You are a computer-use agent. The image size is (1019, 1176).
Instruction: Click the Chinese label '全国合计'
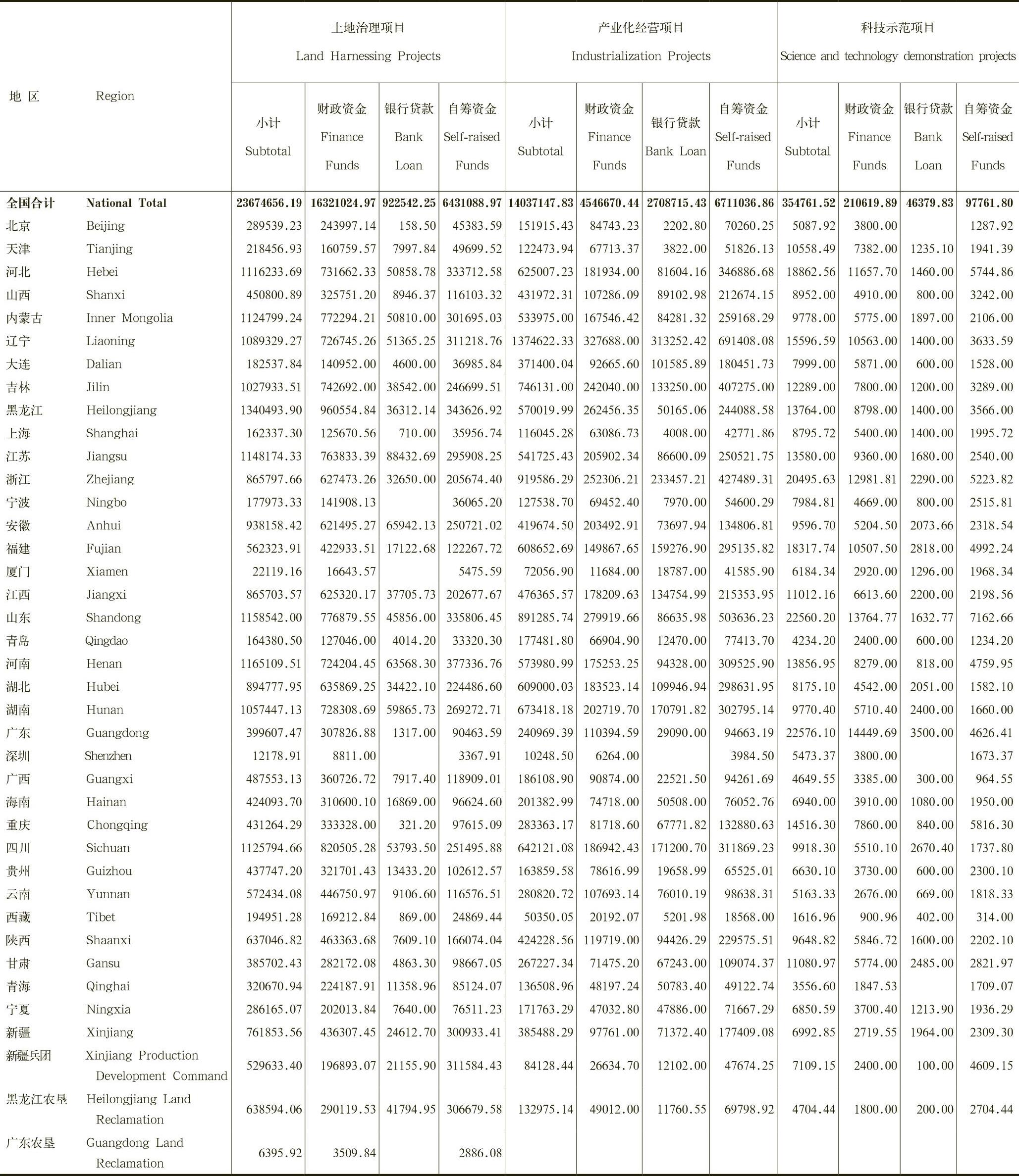coord(30,203)
